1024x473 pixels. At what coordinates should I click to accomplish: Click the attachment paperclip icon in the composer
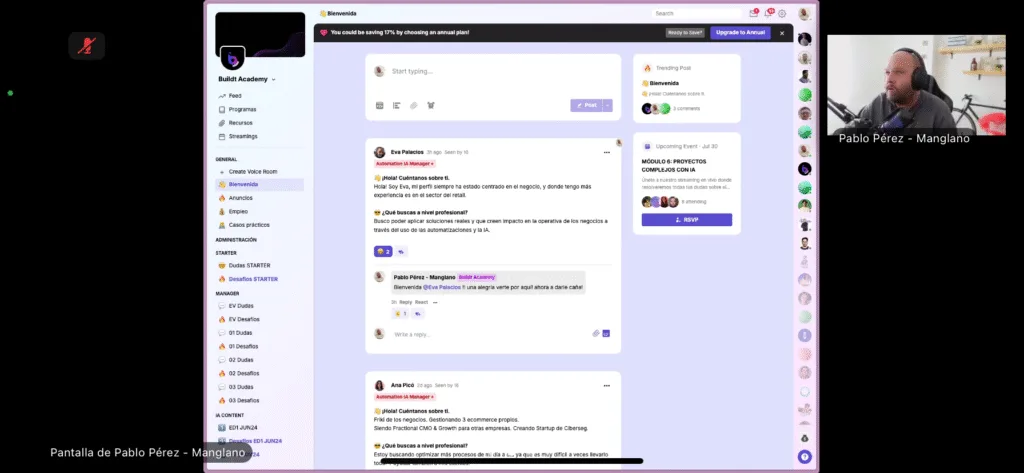pos(413,105)
